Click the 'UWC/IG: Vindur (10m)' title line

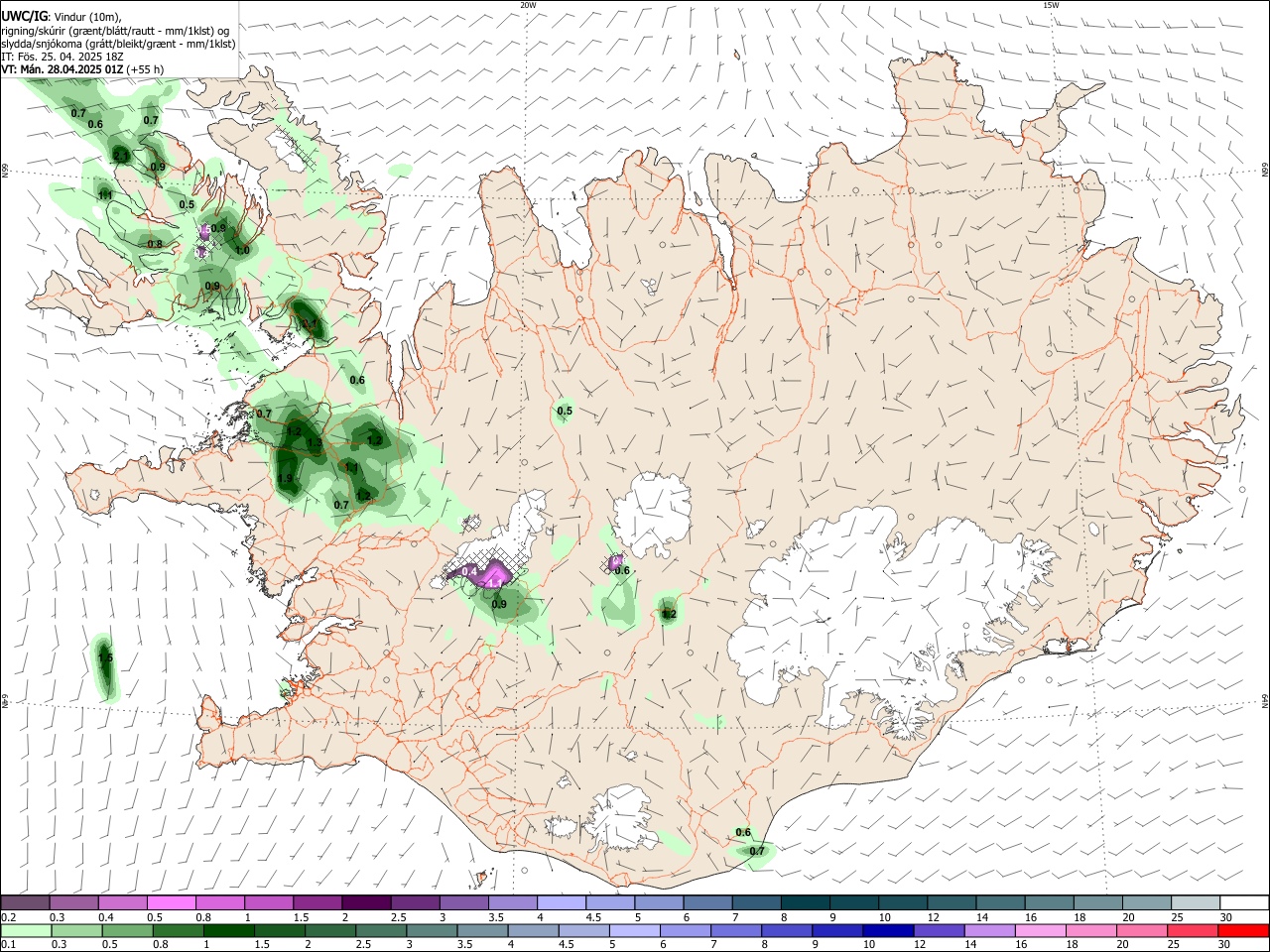[60, 17]
